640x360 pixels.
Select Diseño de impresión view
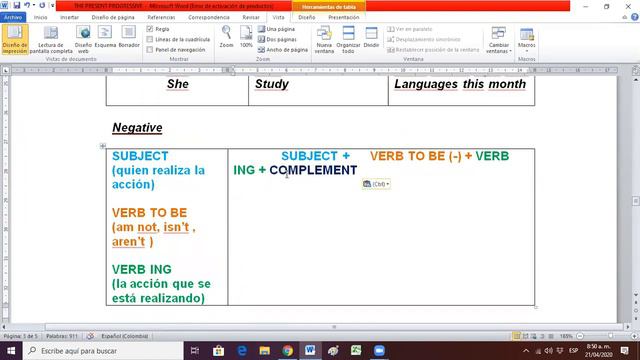pos(15,39)
